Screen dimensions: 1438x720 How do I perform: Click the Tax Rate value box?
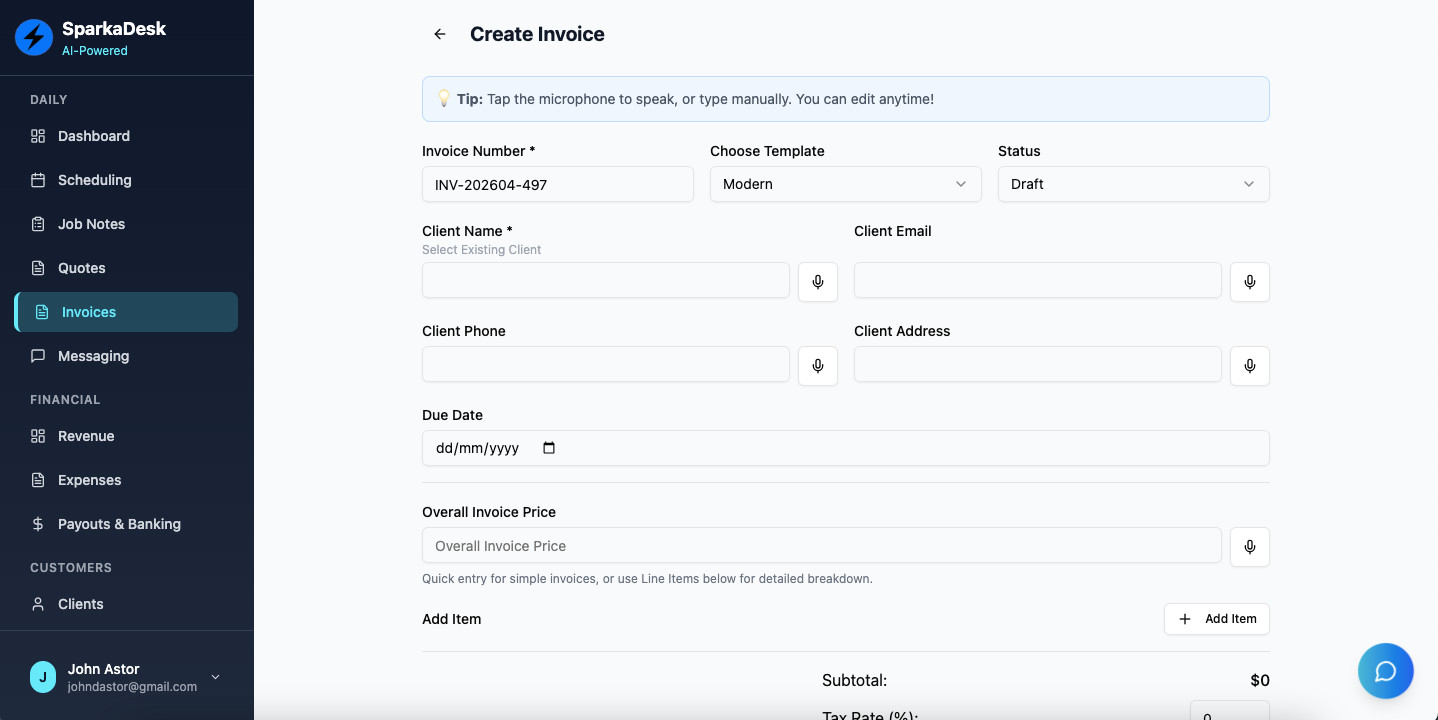pyautogui.click(x=1230, y=712)
